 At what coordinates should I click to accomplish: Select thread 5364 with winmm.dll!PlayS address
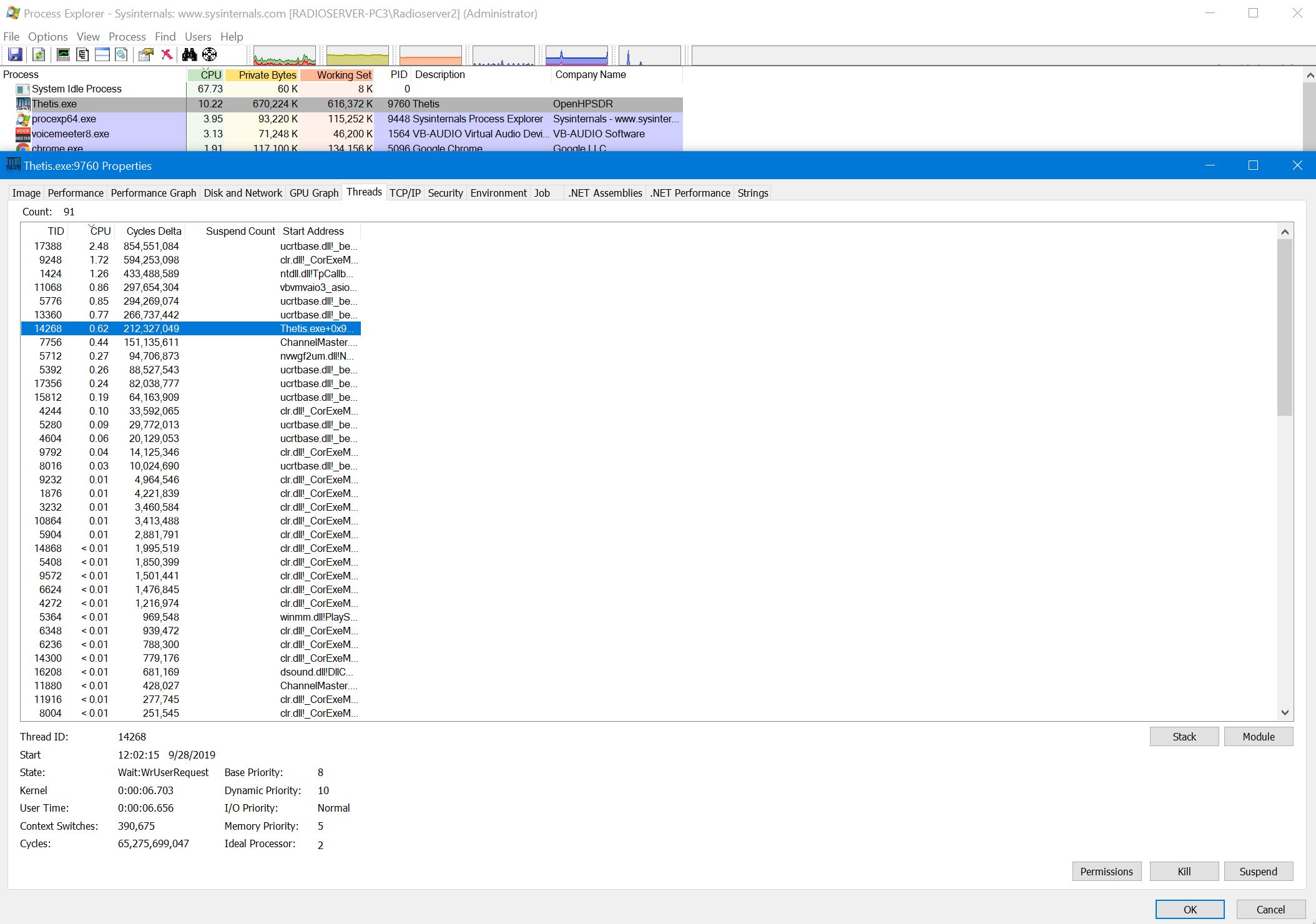point(191,617)
